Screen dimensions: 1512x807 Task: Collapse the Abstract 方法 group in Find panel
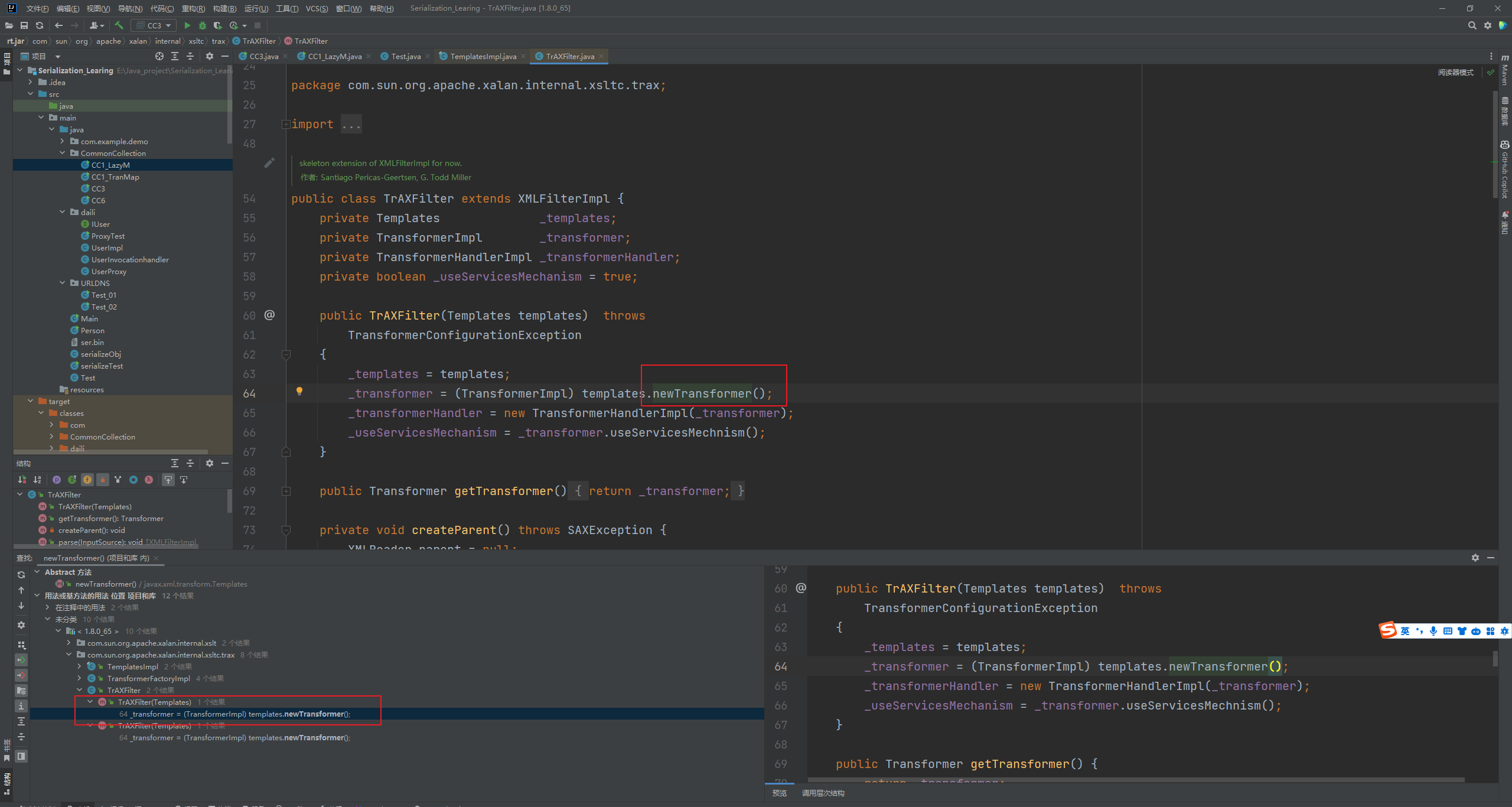[37, 572]
